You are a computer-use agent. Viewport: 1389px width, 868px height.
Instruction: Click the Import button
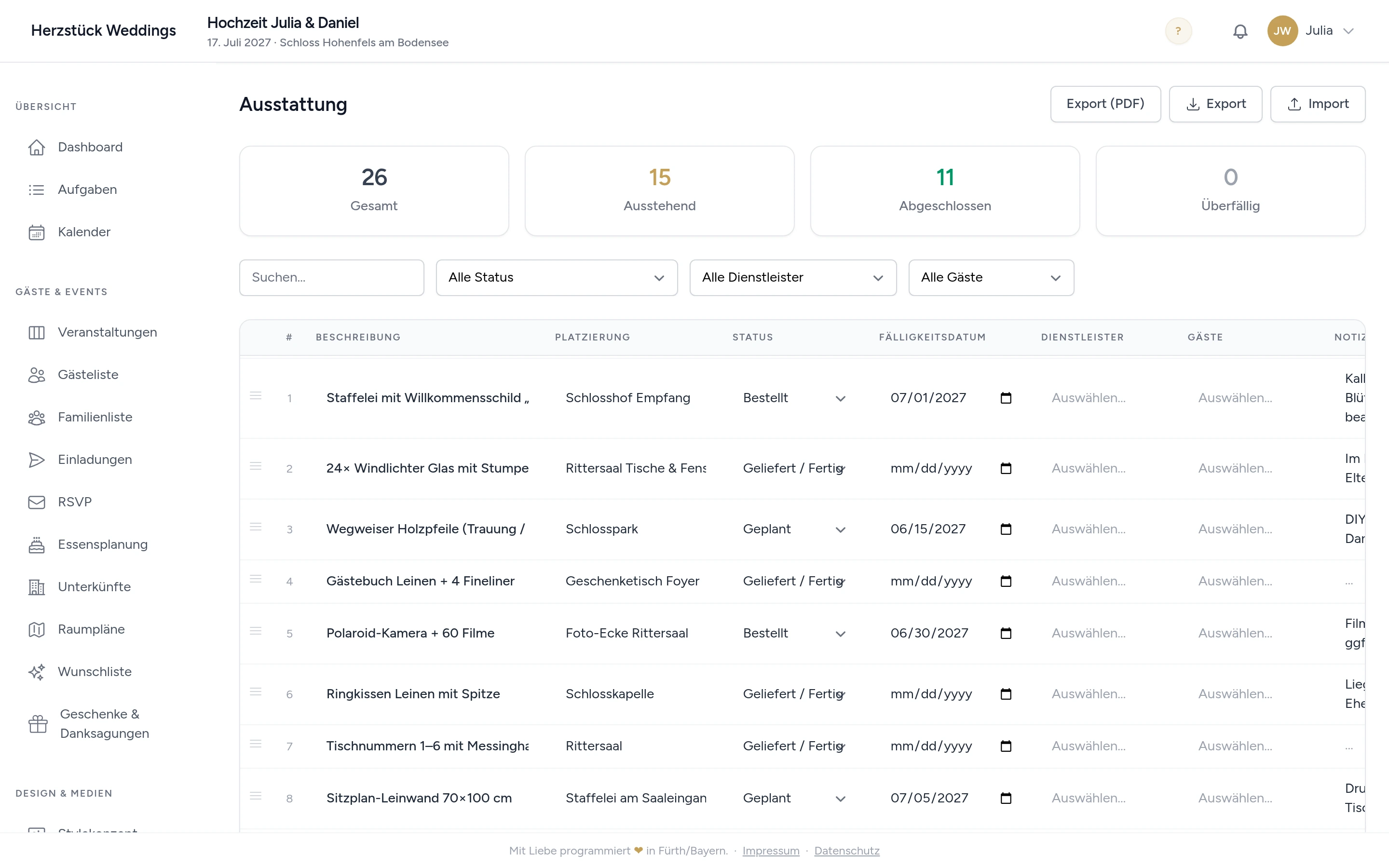tap(1318, 104)
